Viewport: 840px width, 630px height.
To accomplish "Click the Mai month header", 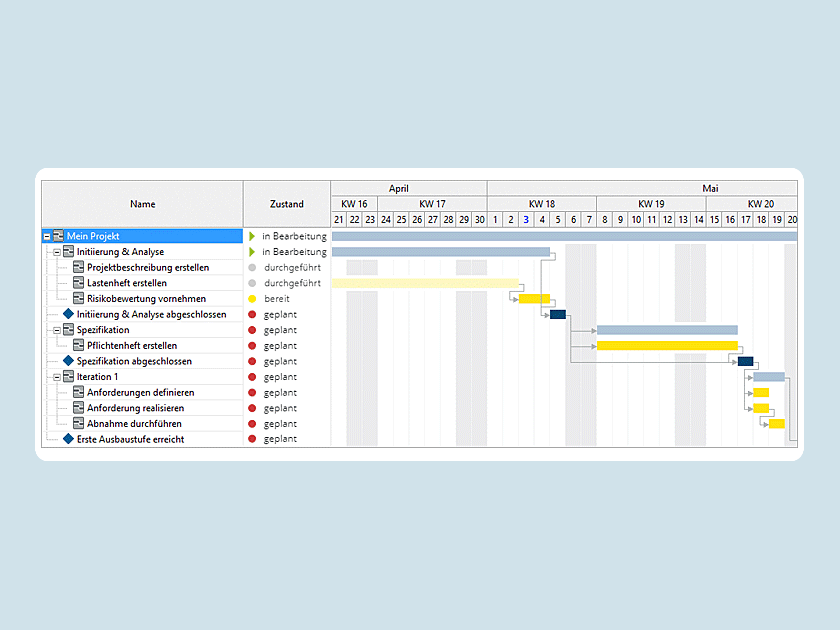I will pyautogui.click(x=710, y=188).
